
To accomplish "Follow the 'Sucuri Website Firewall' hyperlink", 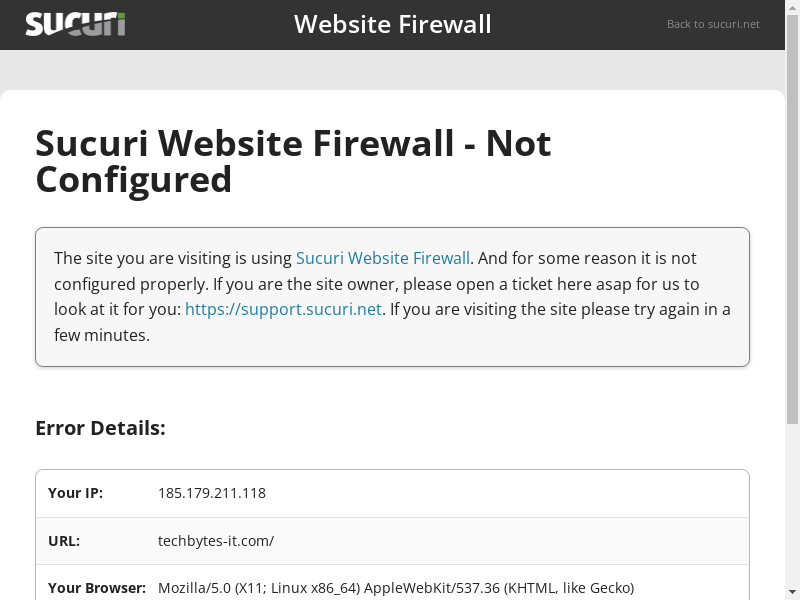I will click(x=383, y=258).
